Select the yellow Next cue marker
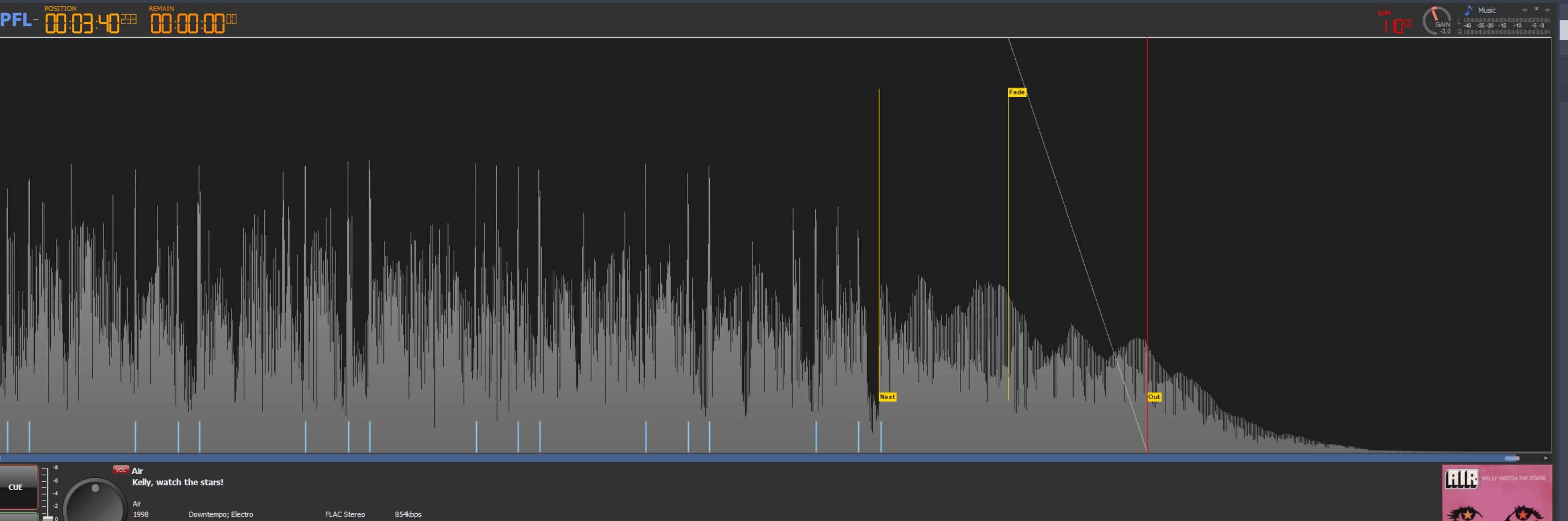The height and width of the screenshot is (521, 1568). [887, 397]
